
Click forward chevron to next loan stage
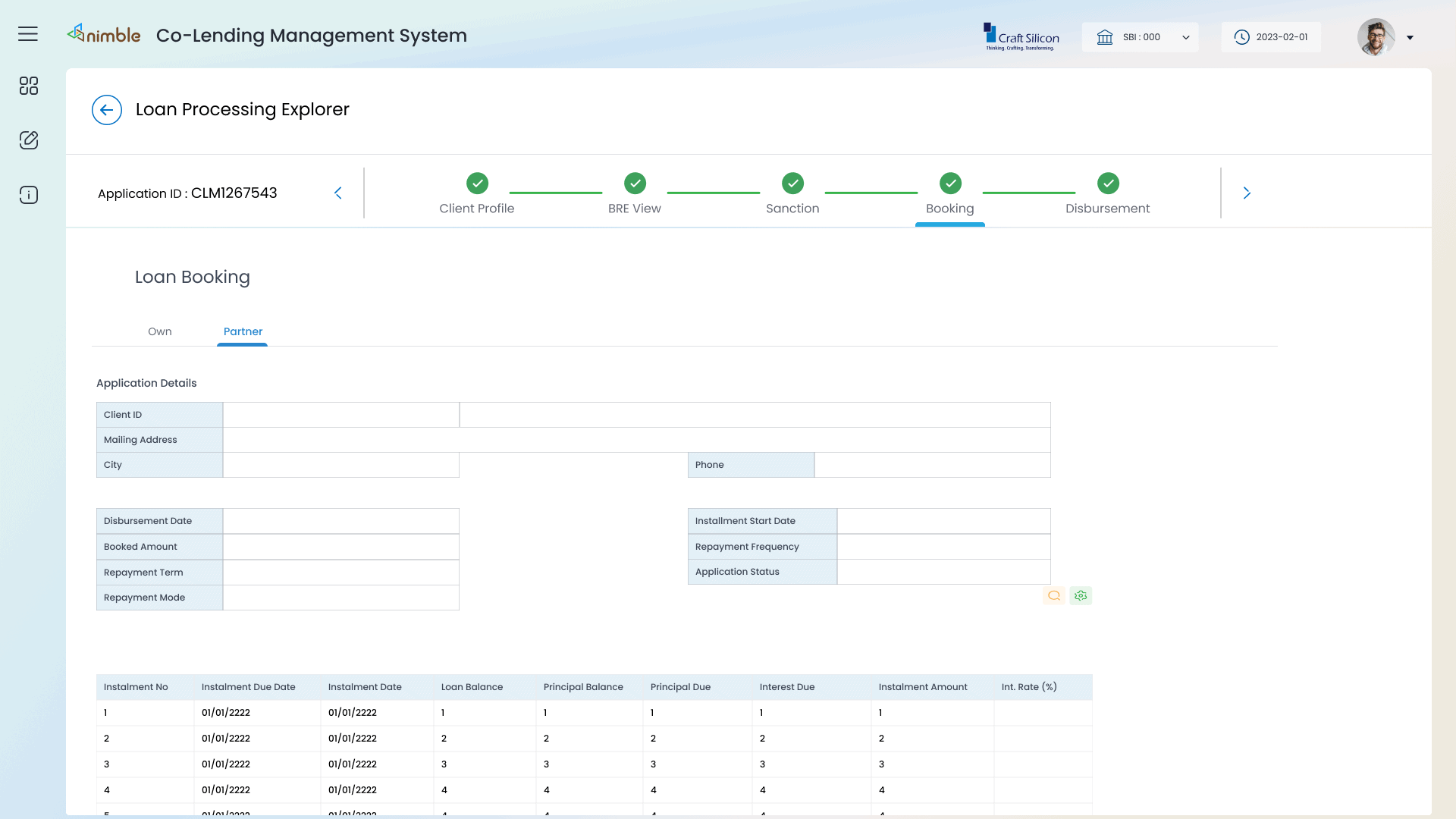1247,193
